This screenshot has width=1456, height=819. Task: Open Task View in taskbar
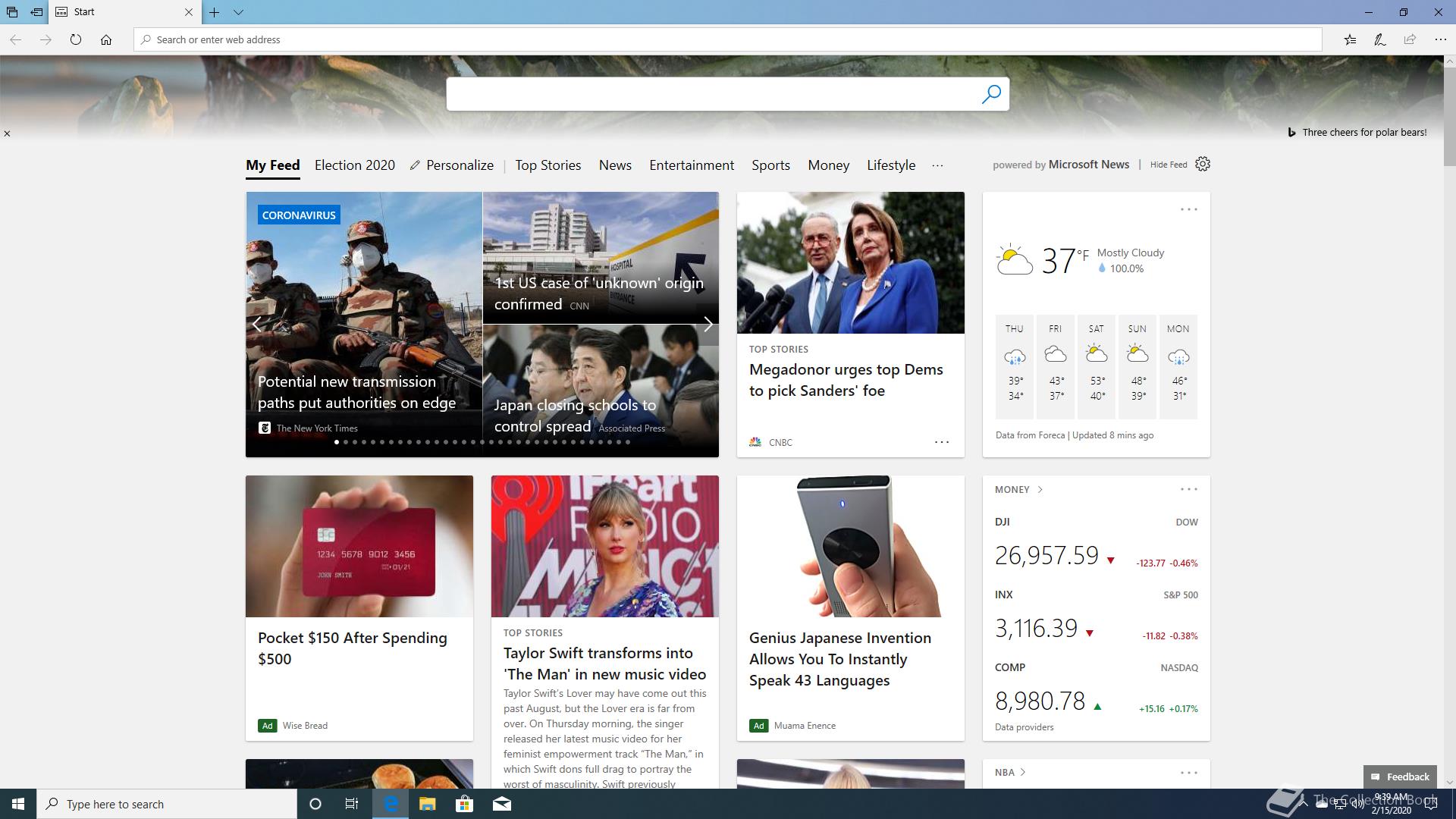pos(352,804)
